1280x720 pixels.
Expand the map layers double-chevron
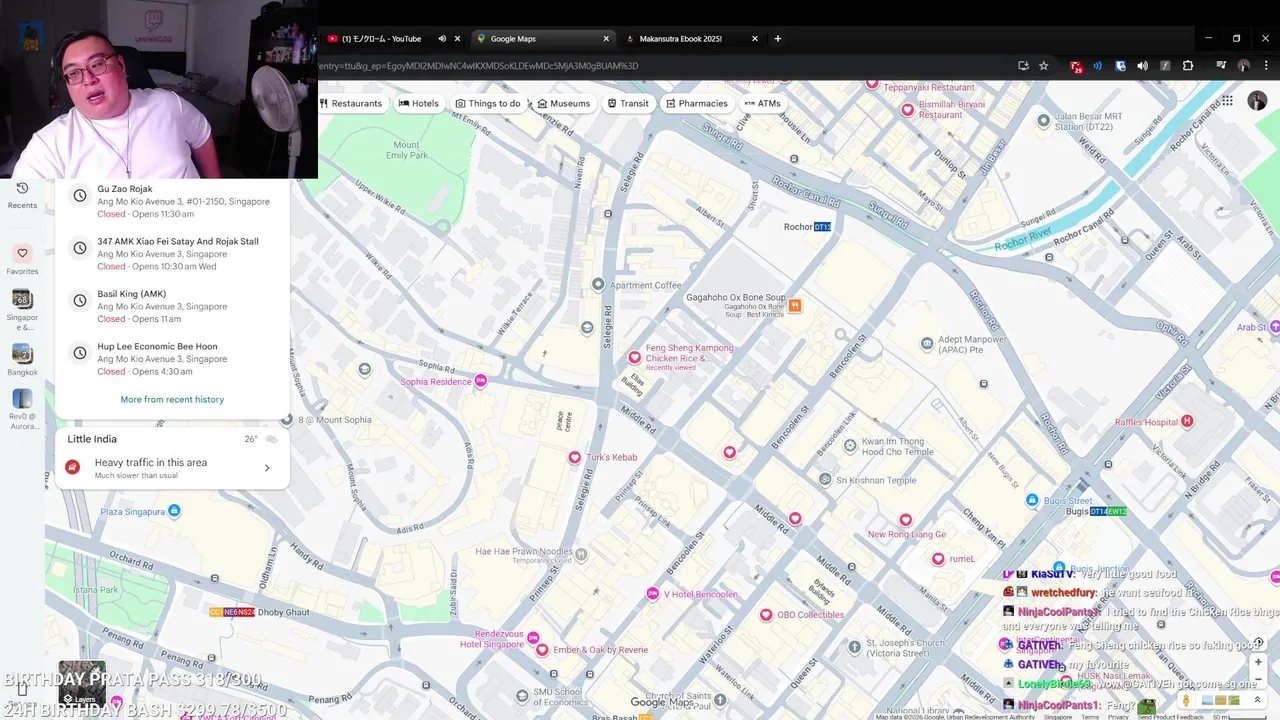point(1258,700)
